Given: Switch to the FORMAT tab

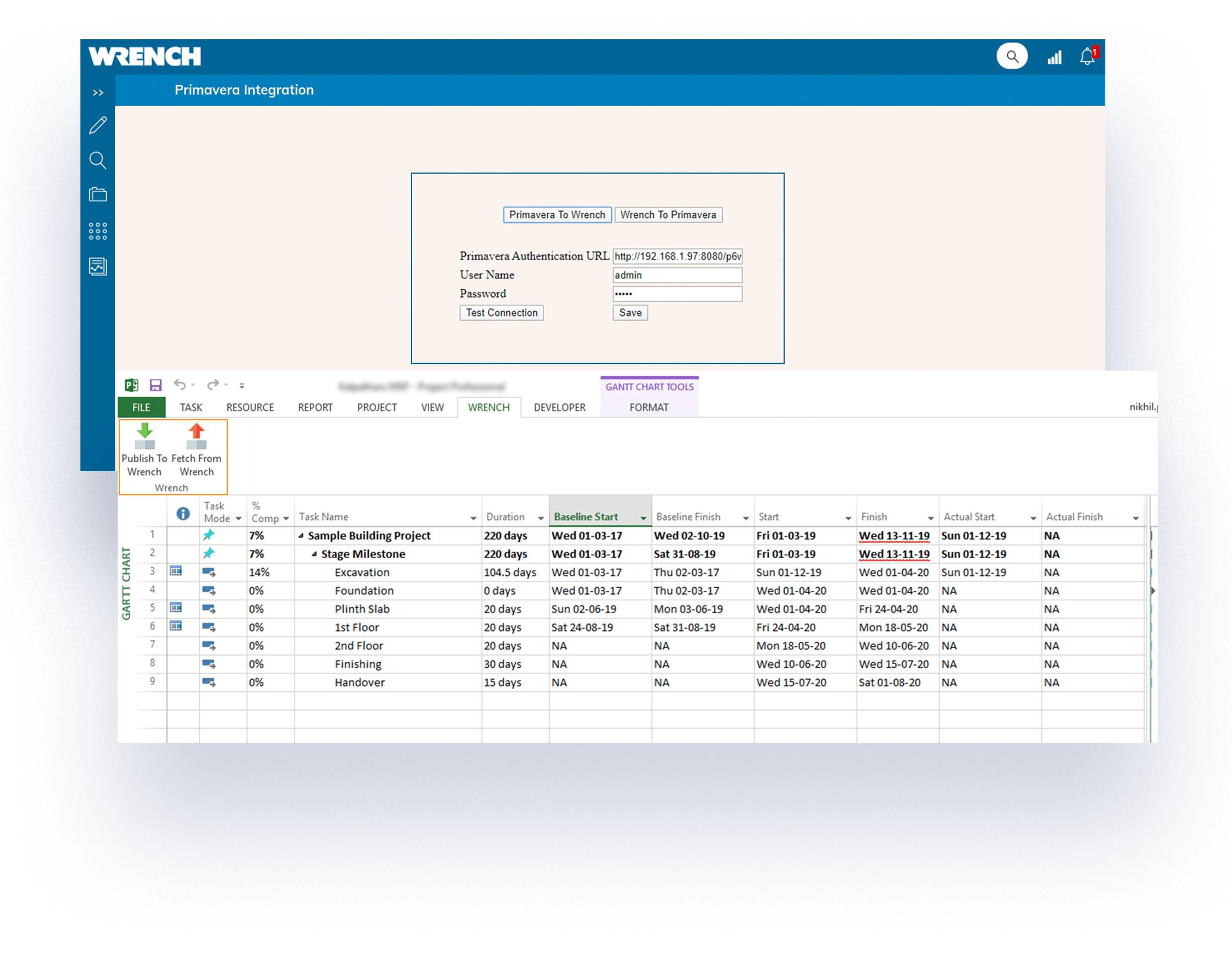Looking at the screenshot, I should click(648, 408).
